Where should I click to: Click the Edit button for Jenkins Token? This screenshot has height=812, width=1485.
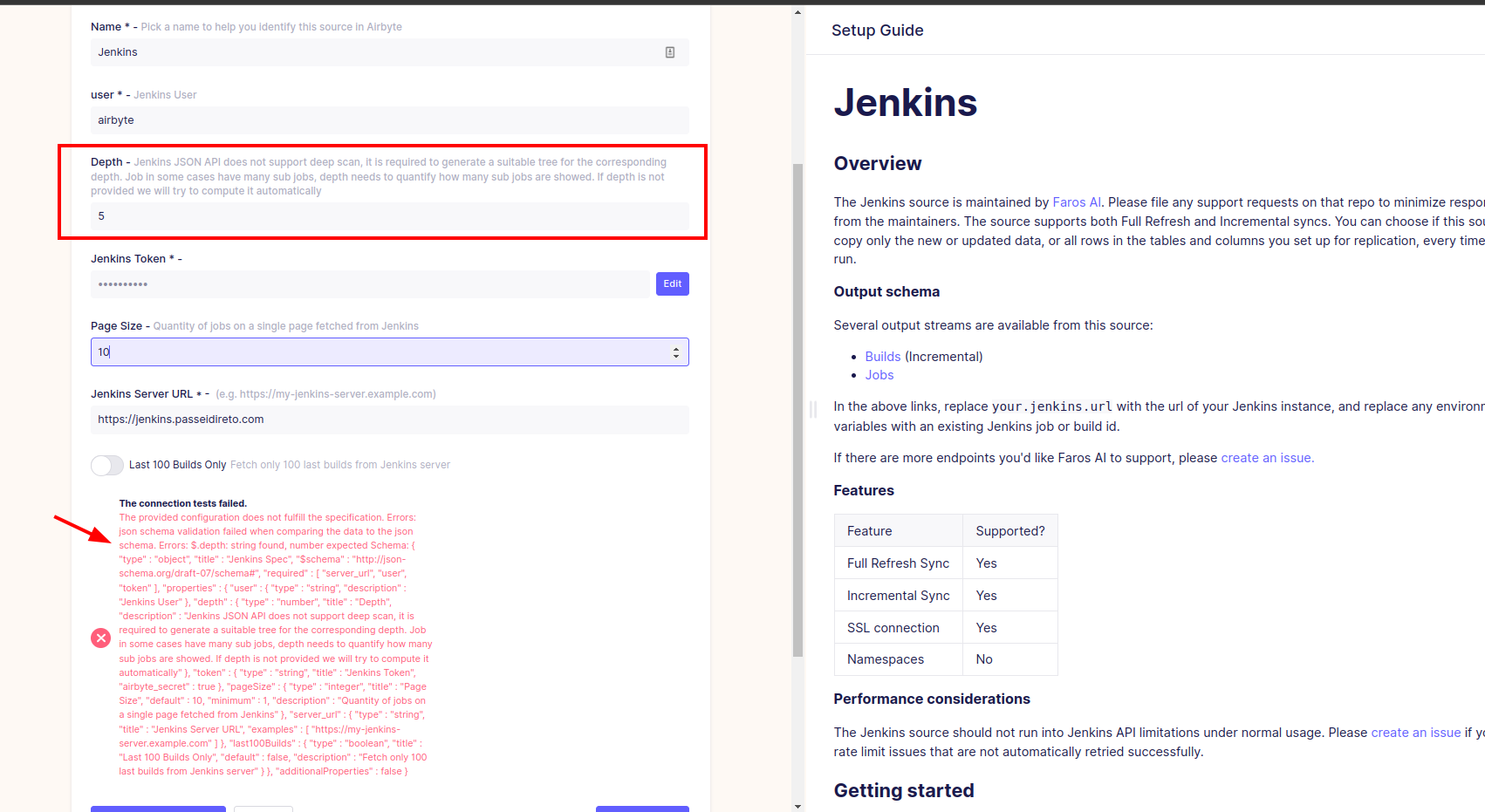[x=672, y=283]
